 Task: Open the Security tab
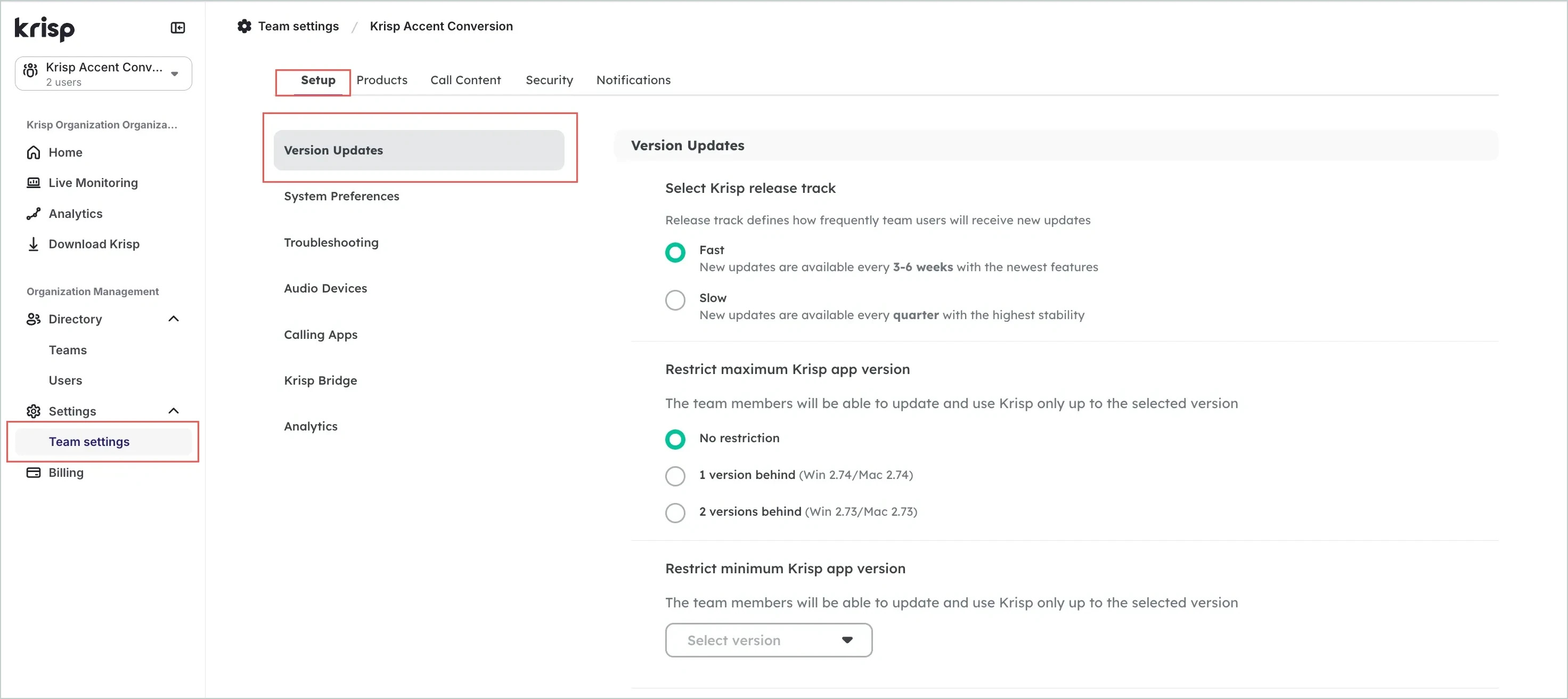[x=549, y=80]
